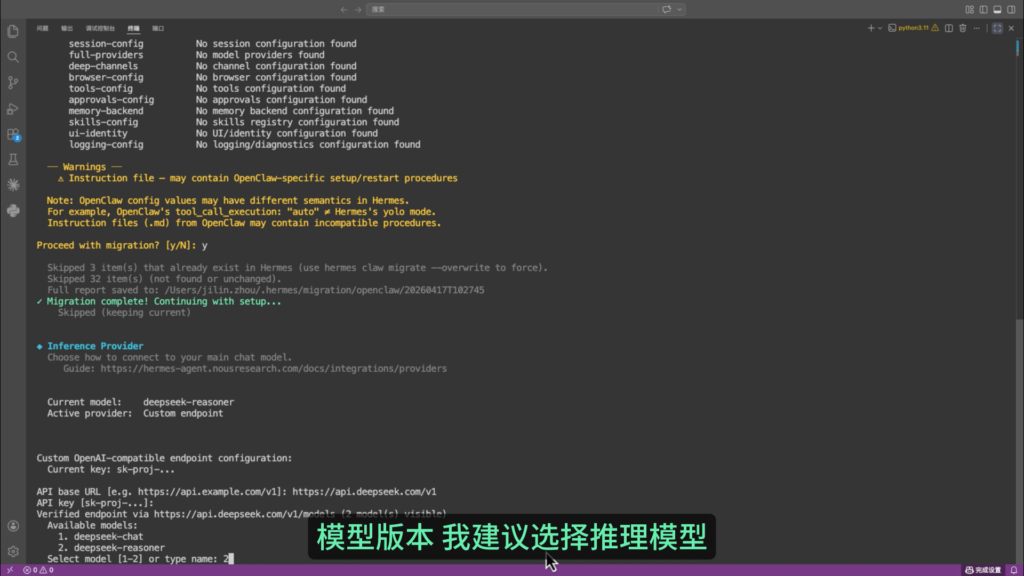Click the 'Current key: sk-proj-...' line
The image size is (1024, 576).
(111, 470)
